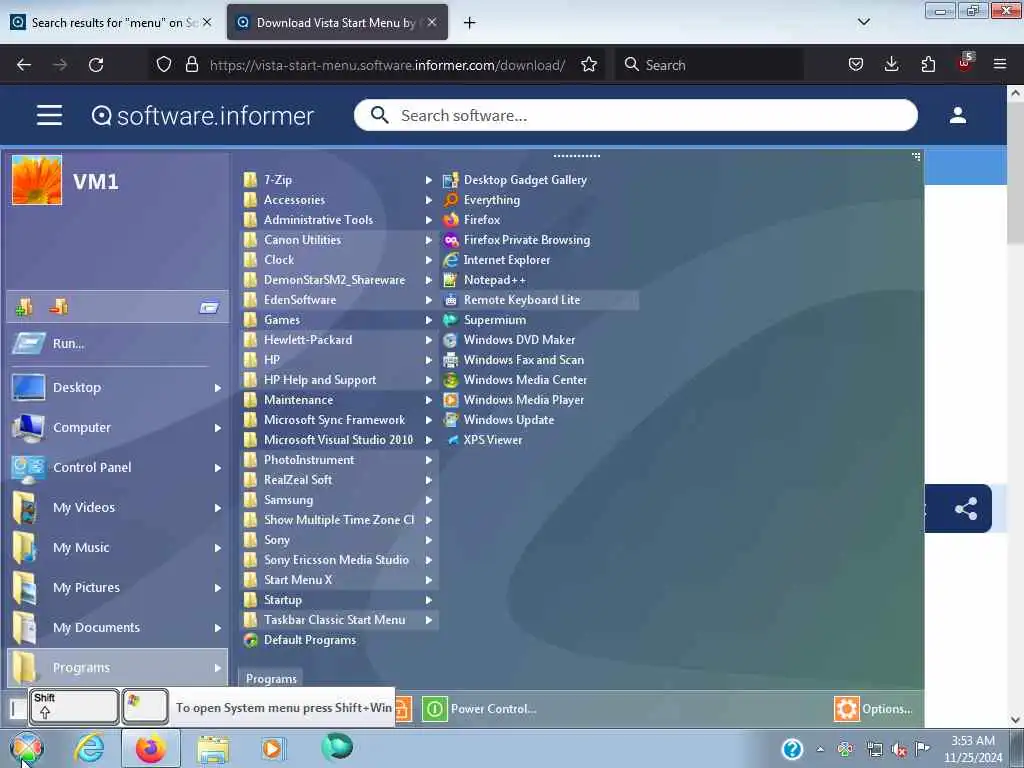Open Windows Explorer from taskbar
The height and width of the screenshot is (768, 1024).
coord(212,749)
